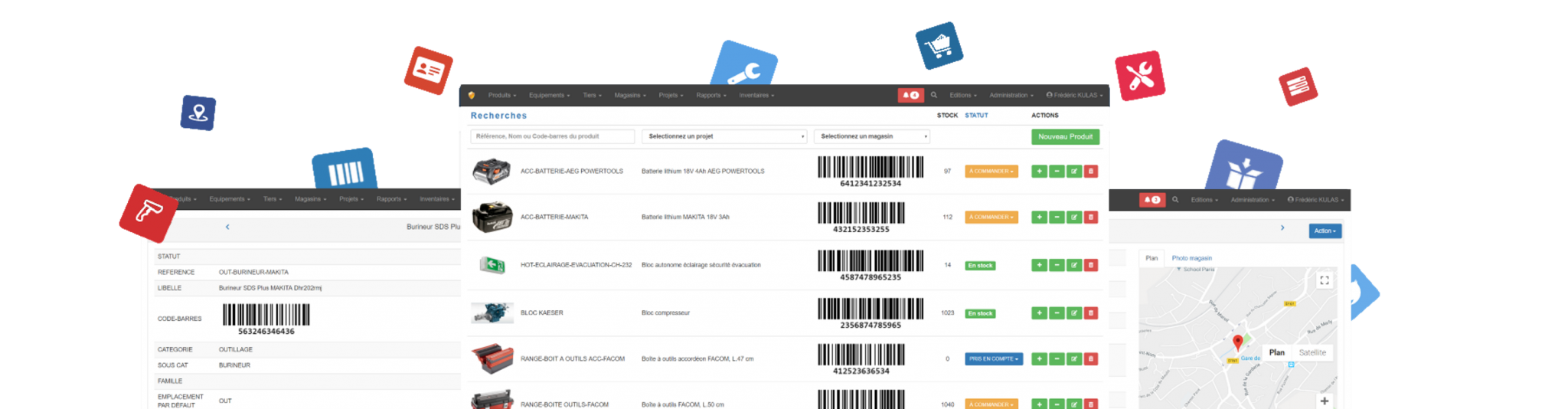Click the product reference search field

pyautogui.click(x=552, y=136)
